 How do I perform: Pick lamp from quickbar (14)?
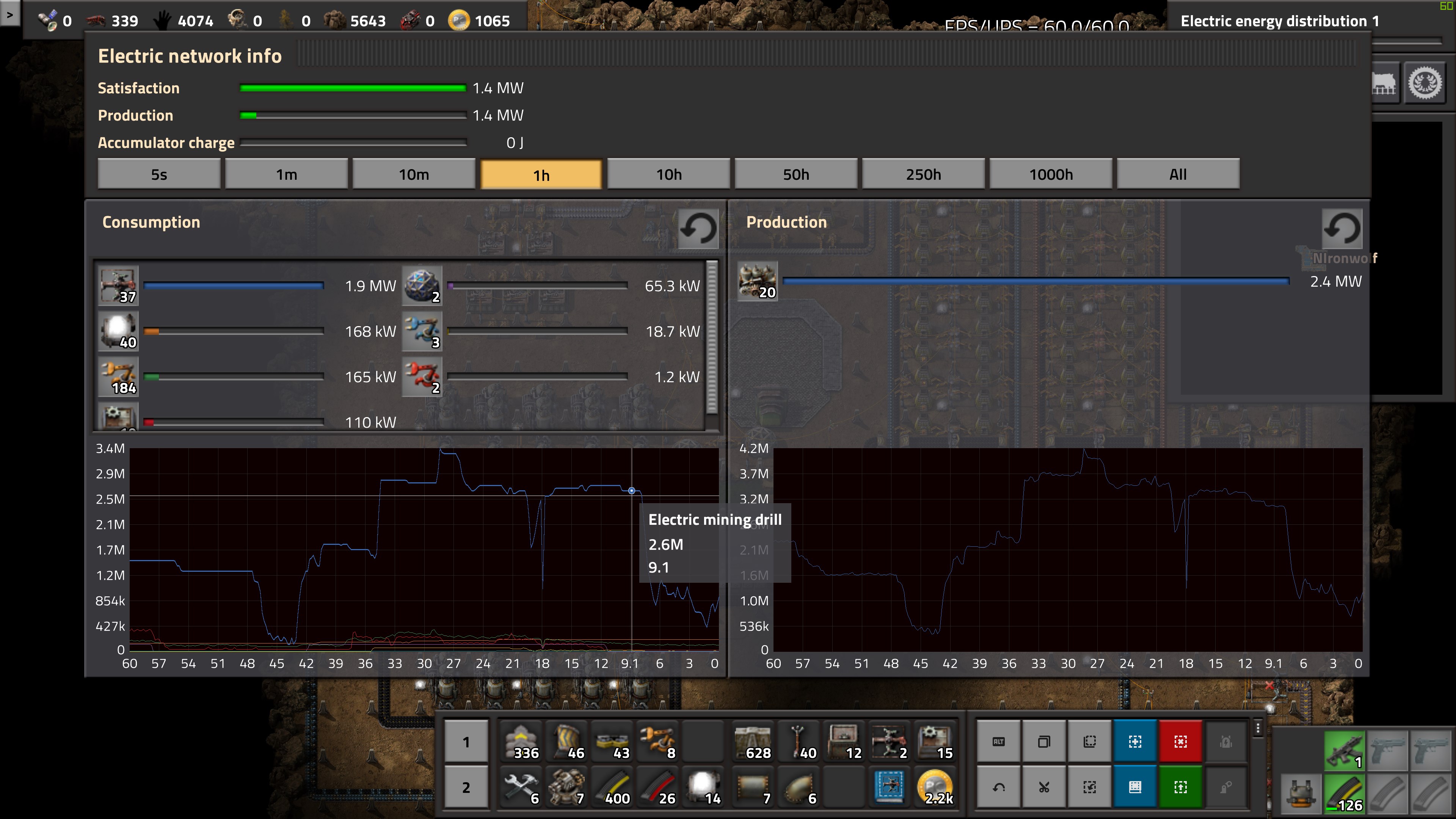[x=704, y=788]
